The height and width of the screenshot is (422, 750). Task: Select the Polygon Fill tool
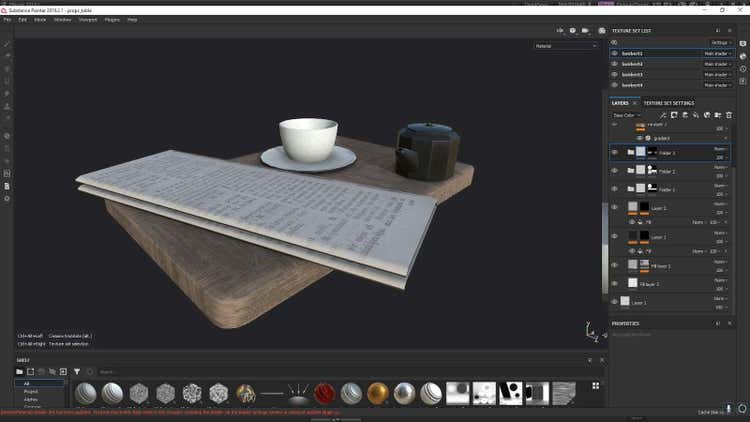point(7,81)
